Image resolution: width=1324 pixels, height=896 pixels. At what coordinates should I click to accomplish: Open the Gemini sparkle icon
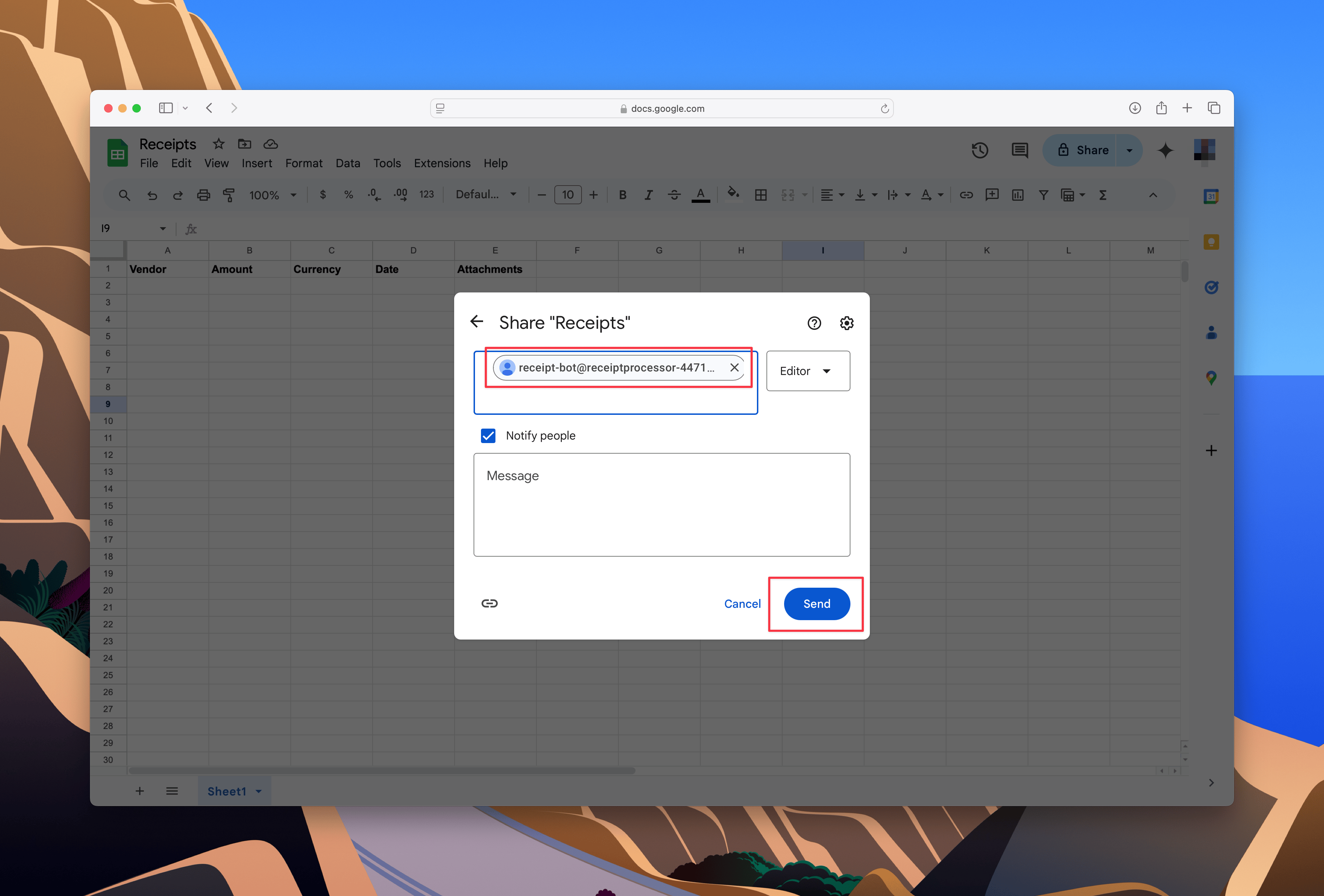[1165, 150]
